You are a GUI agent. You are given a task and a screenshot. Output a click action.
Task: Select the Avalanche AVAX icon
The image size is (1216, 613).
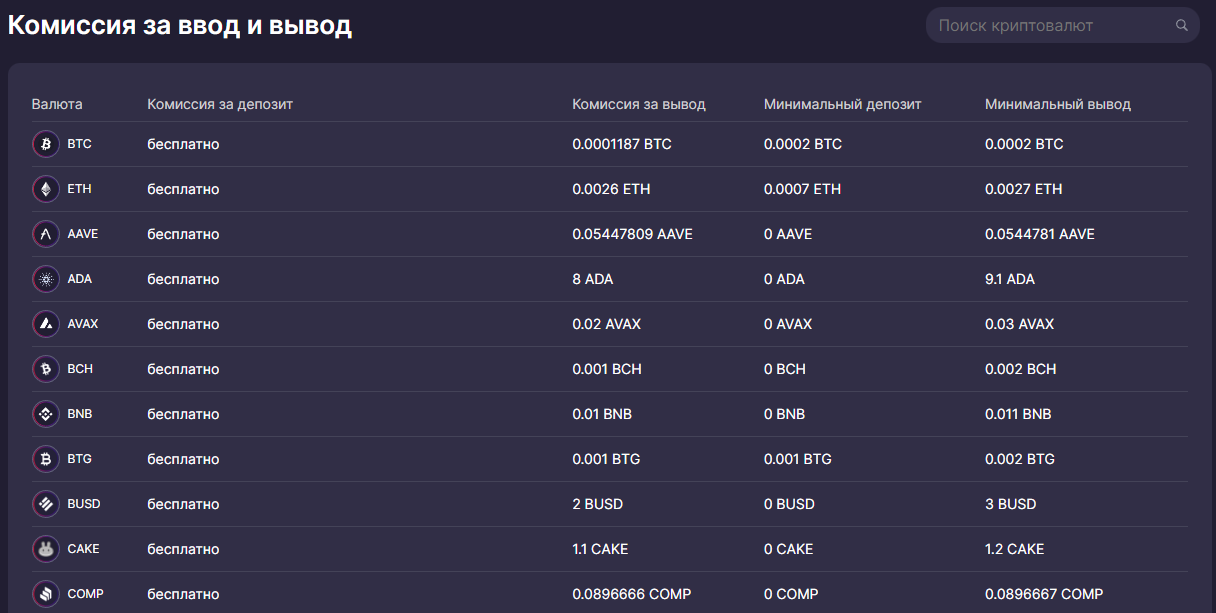click(46, 324)
